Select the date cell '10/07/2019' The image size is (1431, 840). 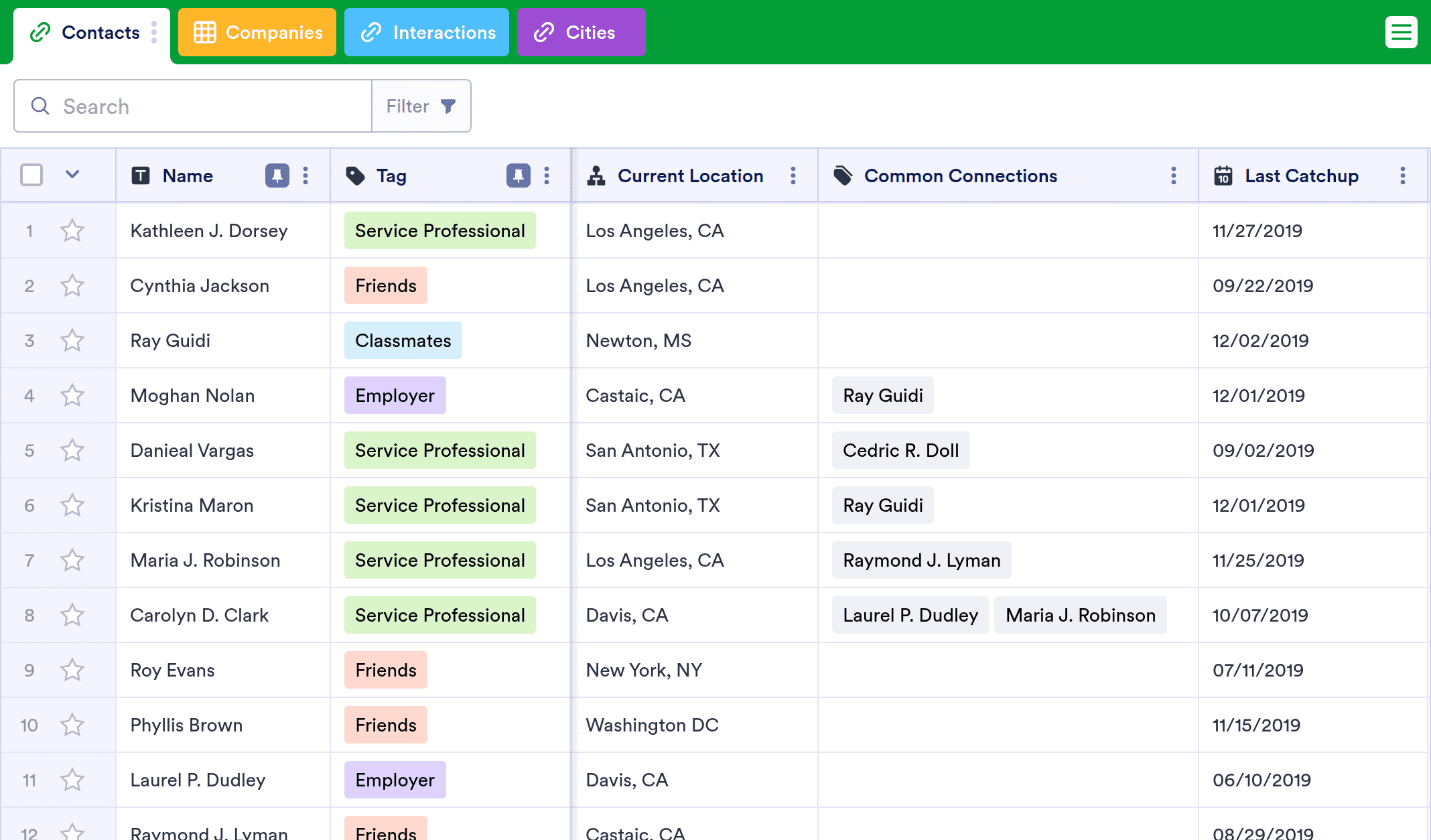point(1313,615)
